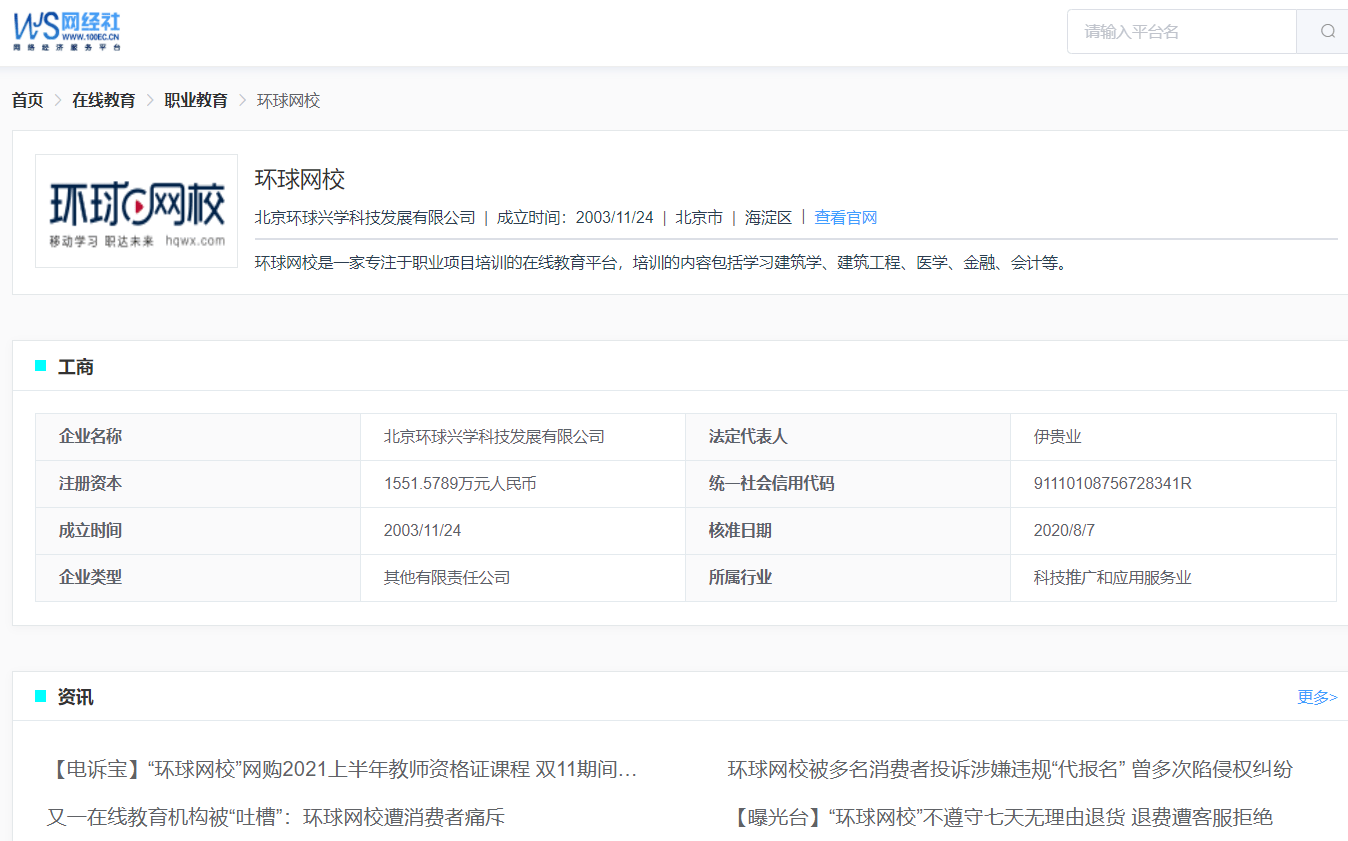Click the 企业类型 label
Viewport: 1348px width, 841px height.
point(91,578)
